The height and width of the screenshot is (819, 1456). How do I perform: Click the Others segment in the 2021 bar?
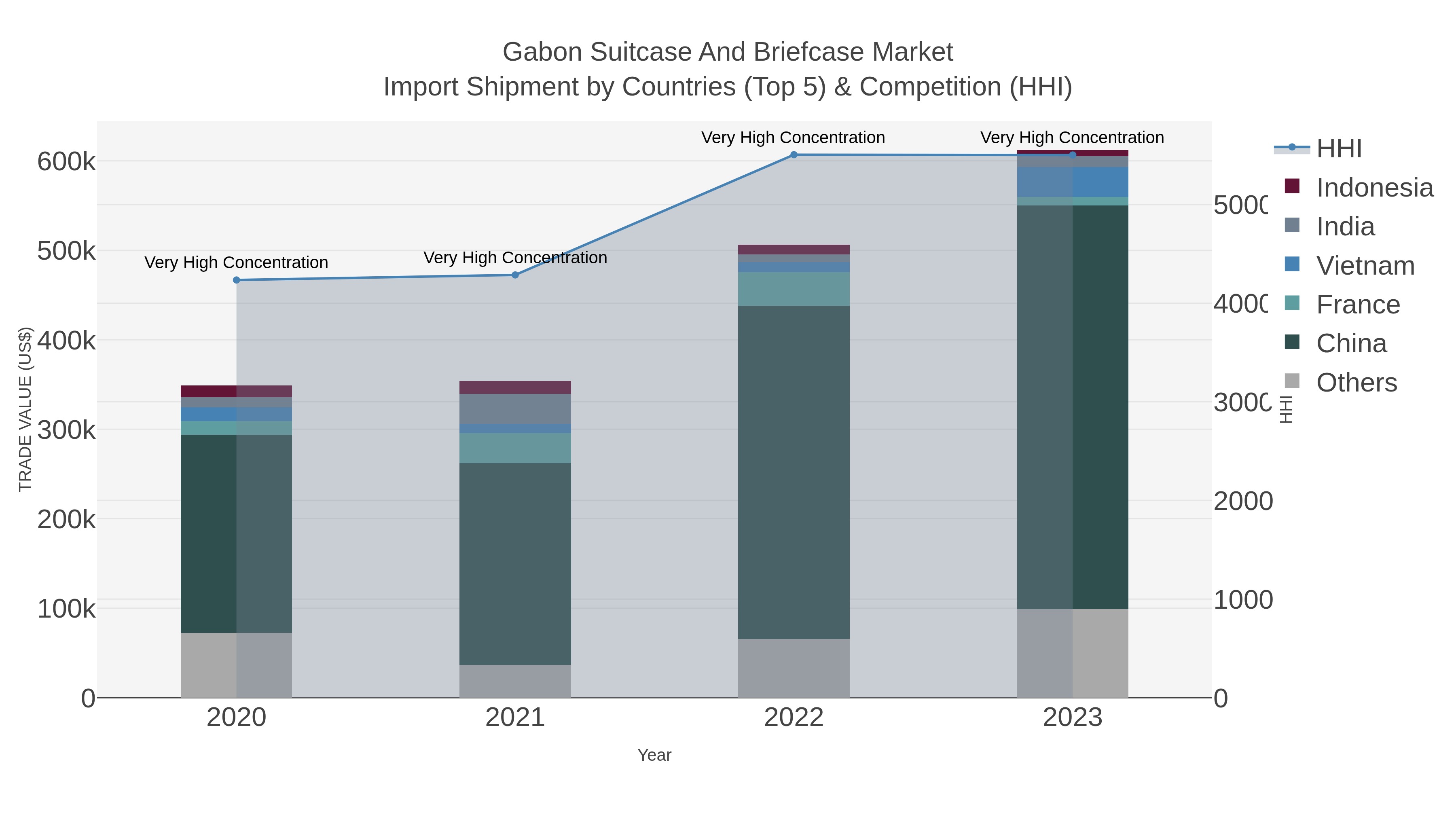[x=515, y=681]
